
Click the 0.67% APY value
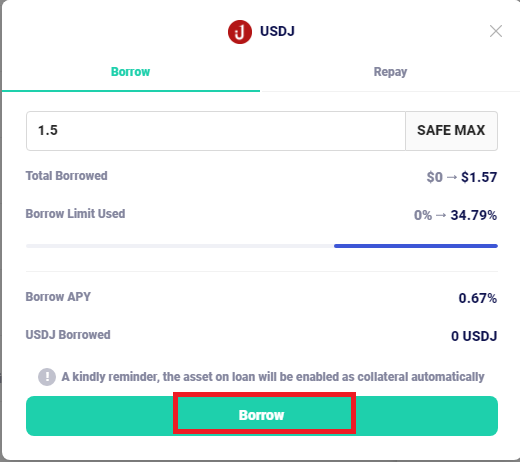478,298
